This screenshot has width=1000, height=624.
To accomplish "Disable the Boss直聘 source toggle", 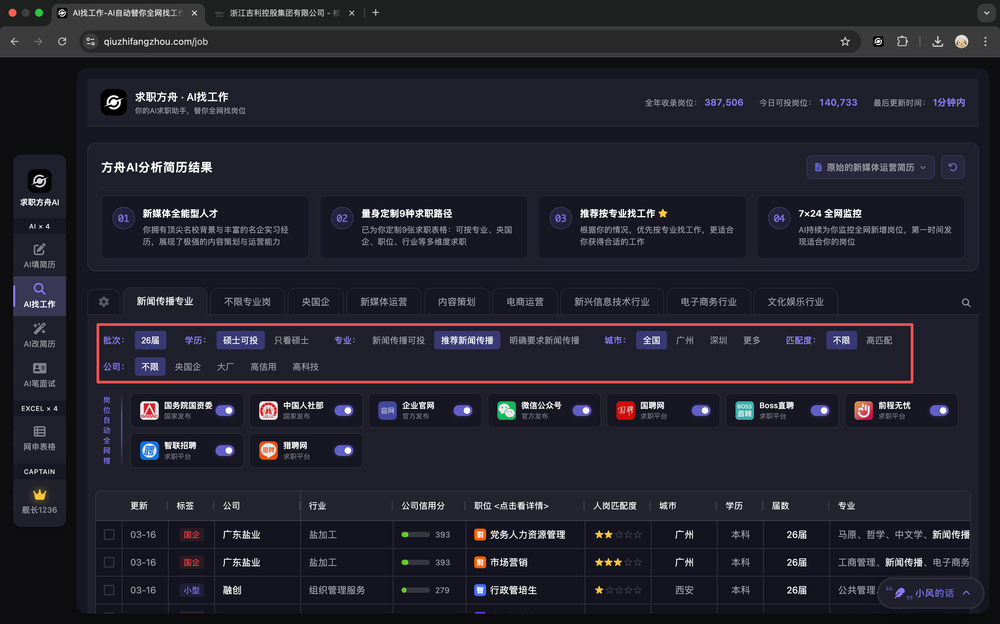I will tap(819, 410).
